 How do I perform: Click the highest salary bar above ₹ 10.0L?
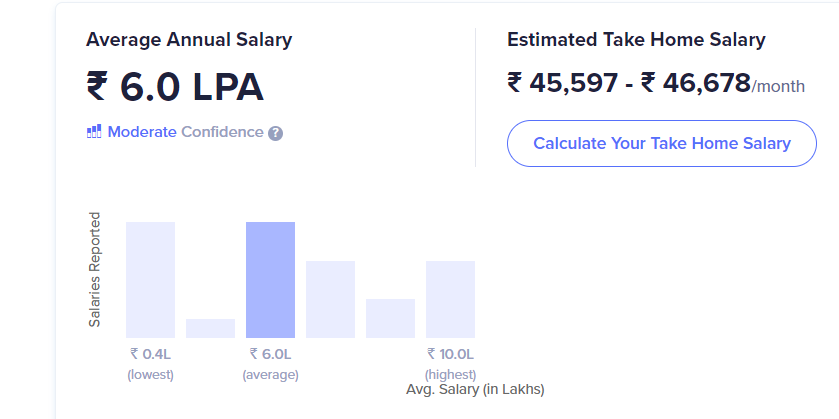tap(450, 299)
